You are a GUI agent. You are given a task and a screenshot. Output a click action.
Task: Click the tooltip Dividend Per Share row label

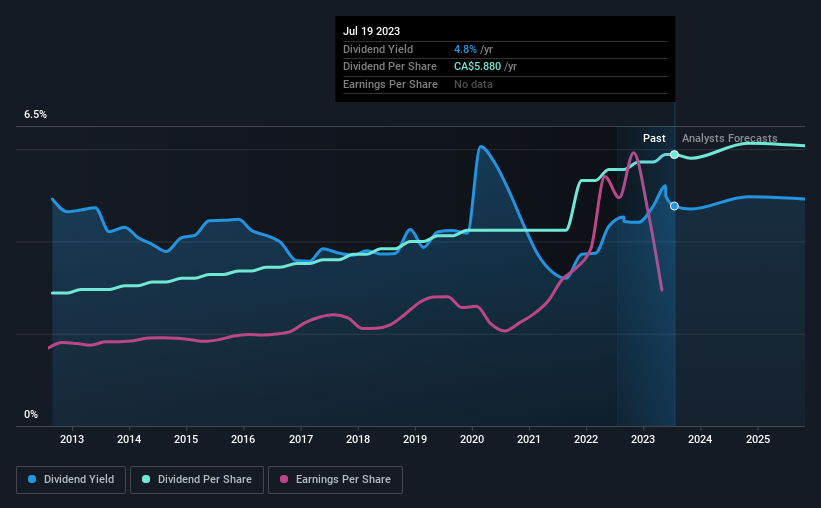pyautogui.click(x=390, y=67)
